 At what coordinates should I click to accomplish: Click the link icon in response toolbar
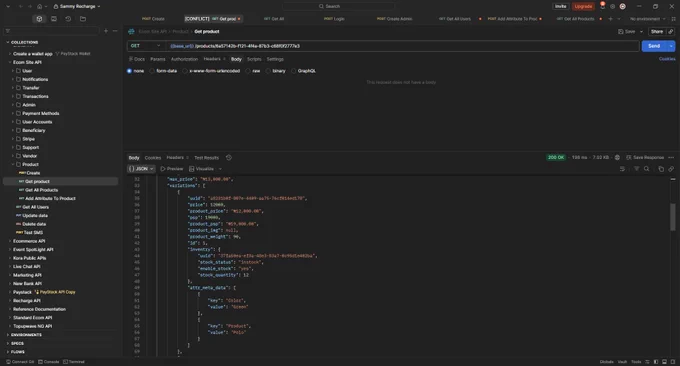point(671,169)
